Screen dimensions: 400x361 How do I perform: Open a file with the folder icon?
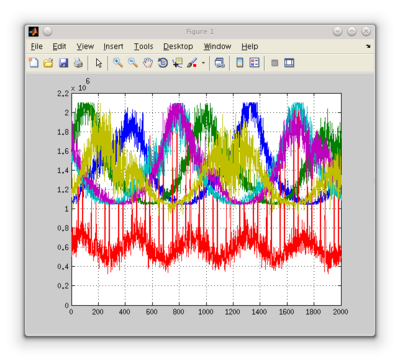pos(48,63)
